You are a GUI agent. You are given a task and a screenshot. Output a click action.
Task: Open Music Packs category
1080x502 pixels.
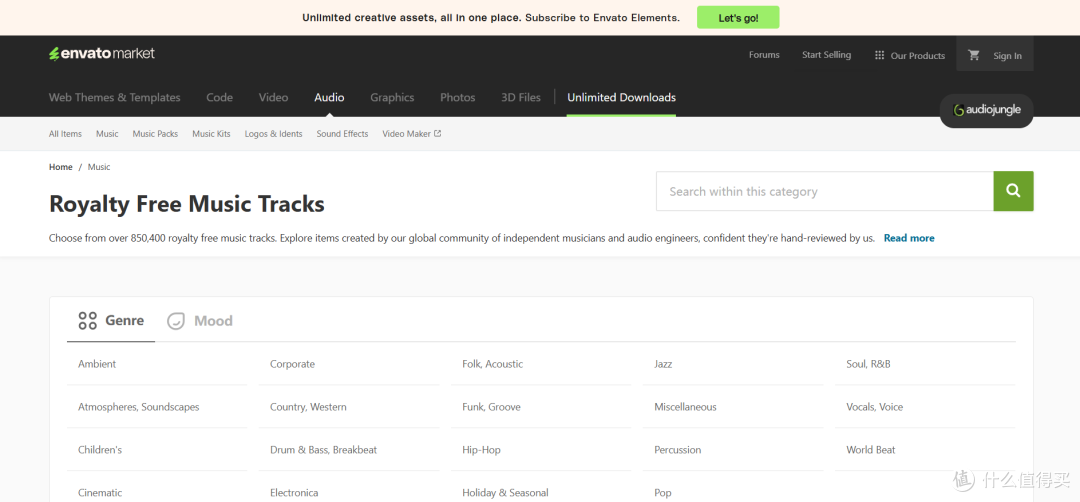(155, 134)
